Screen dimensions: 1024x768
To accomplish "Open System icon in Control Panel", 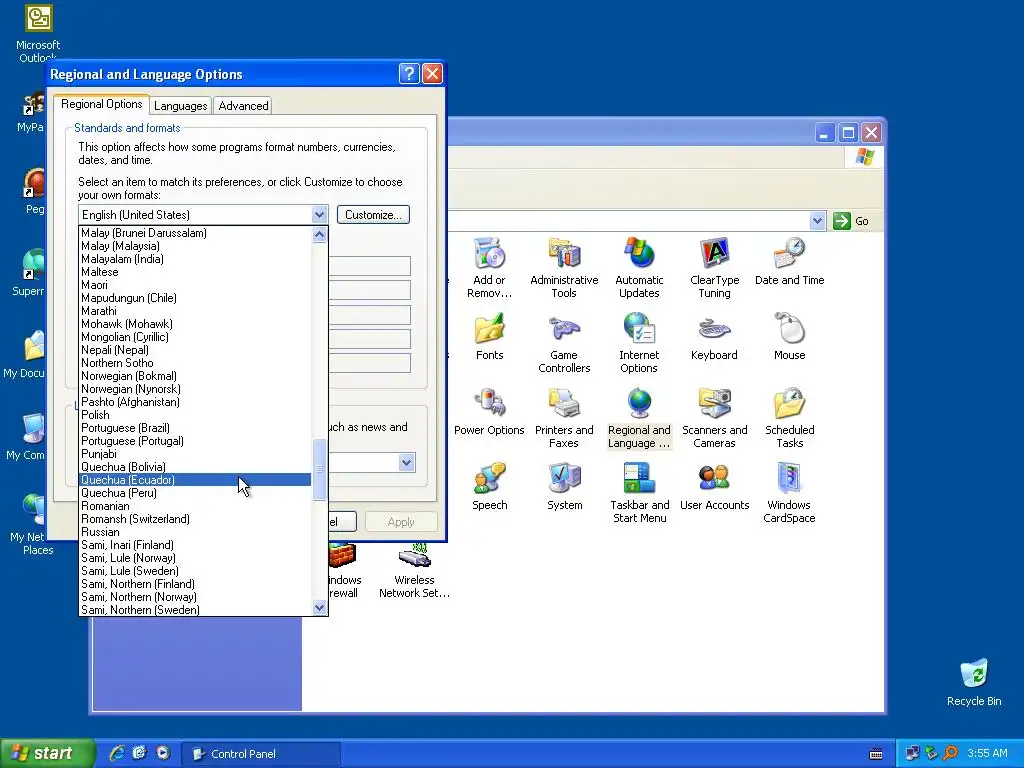I will (x=564, y=479).
